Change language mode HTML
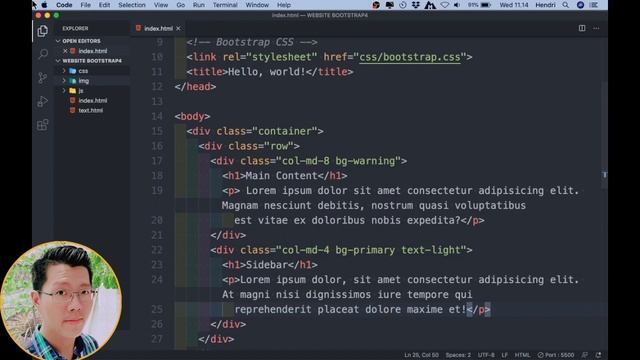The width and height of the screenshot is (640, 360). tap(522, 355)
